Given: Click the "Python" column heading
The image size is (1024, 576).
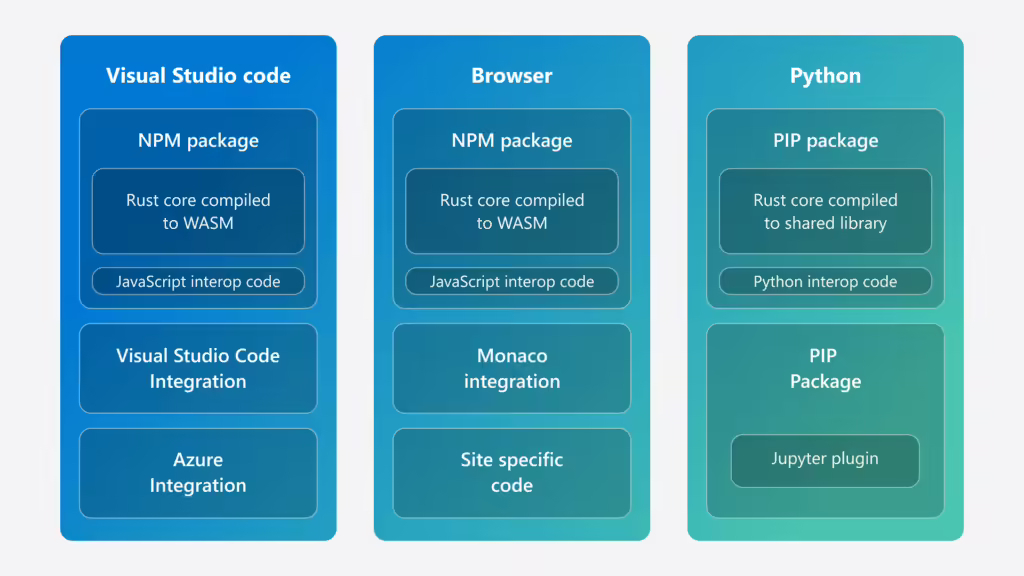Looking at the screenshot, I should pos(825,76).
